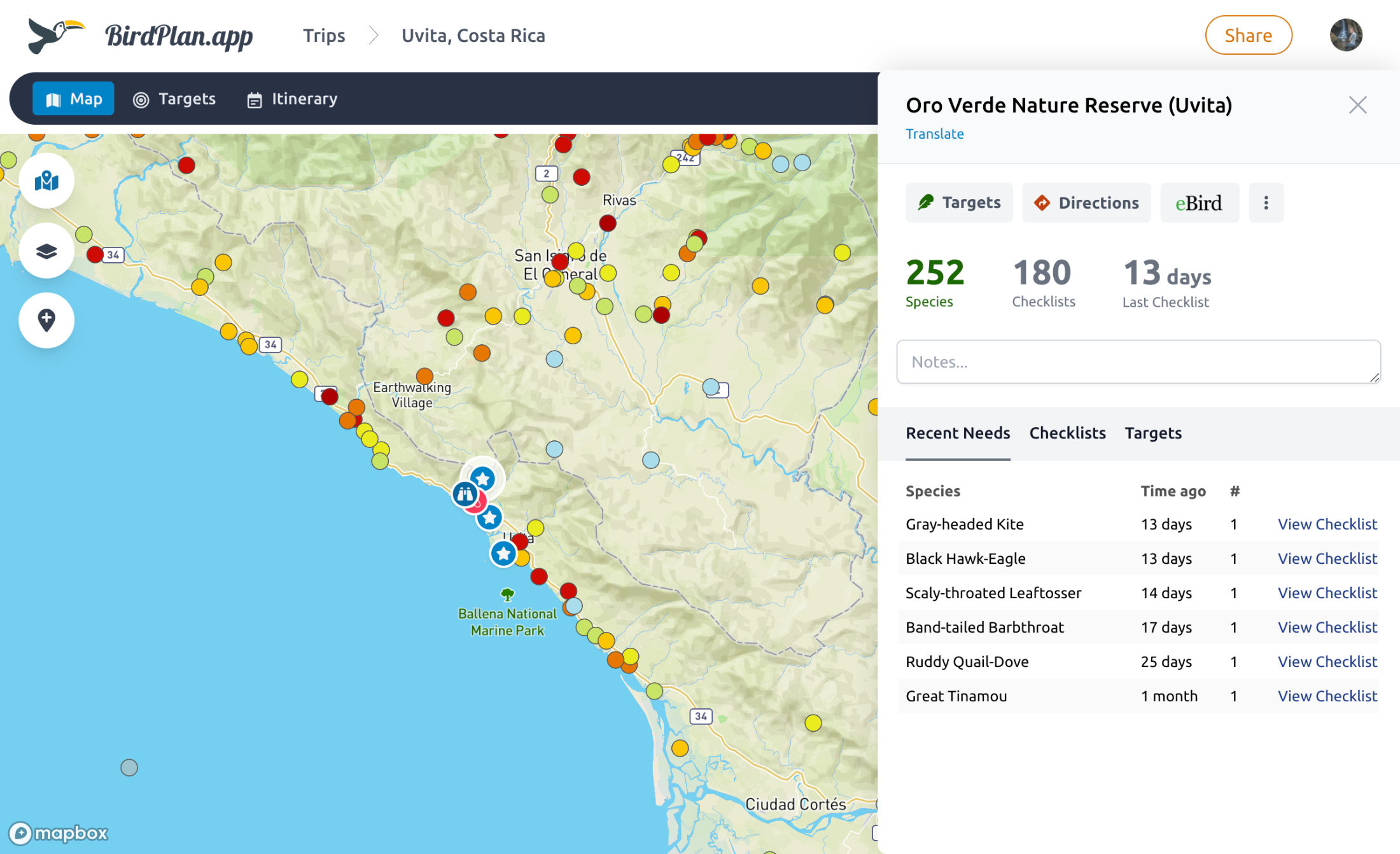Open the user profile avatar menu

click(x=1346, y=35)
